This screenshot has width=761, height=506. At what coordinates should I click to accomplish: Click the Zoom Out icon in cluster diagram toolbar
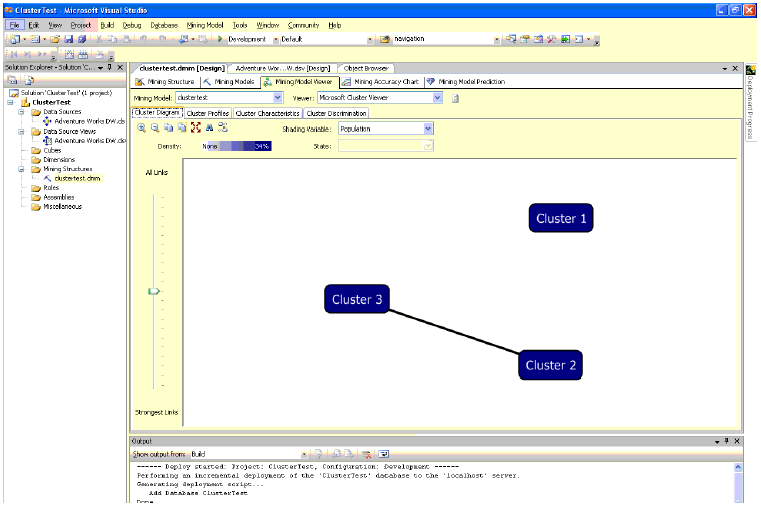click(155, 128)
